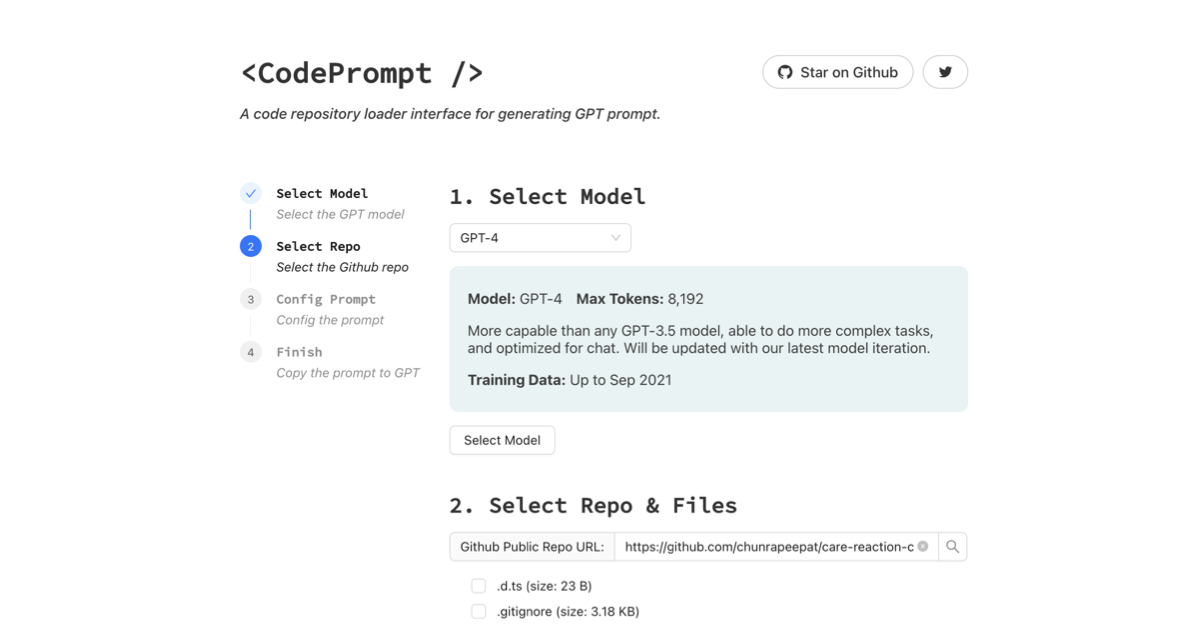Click the CodePrompt title heading
Screen dimensions: 1200x627
[362, 73]
